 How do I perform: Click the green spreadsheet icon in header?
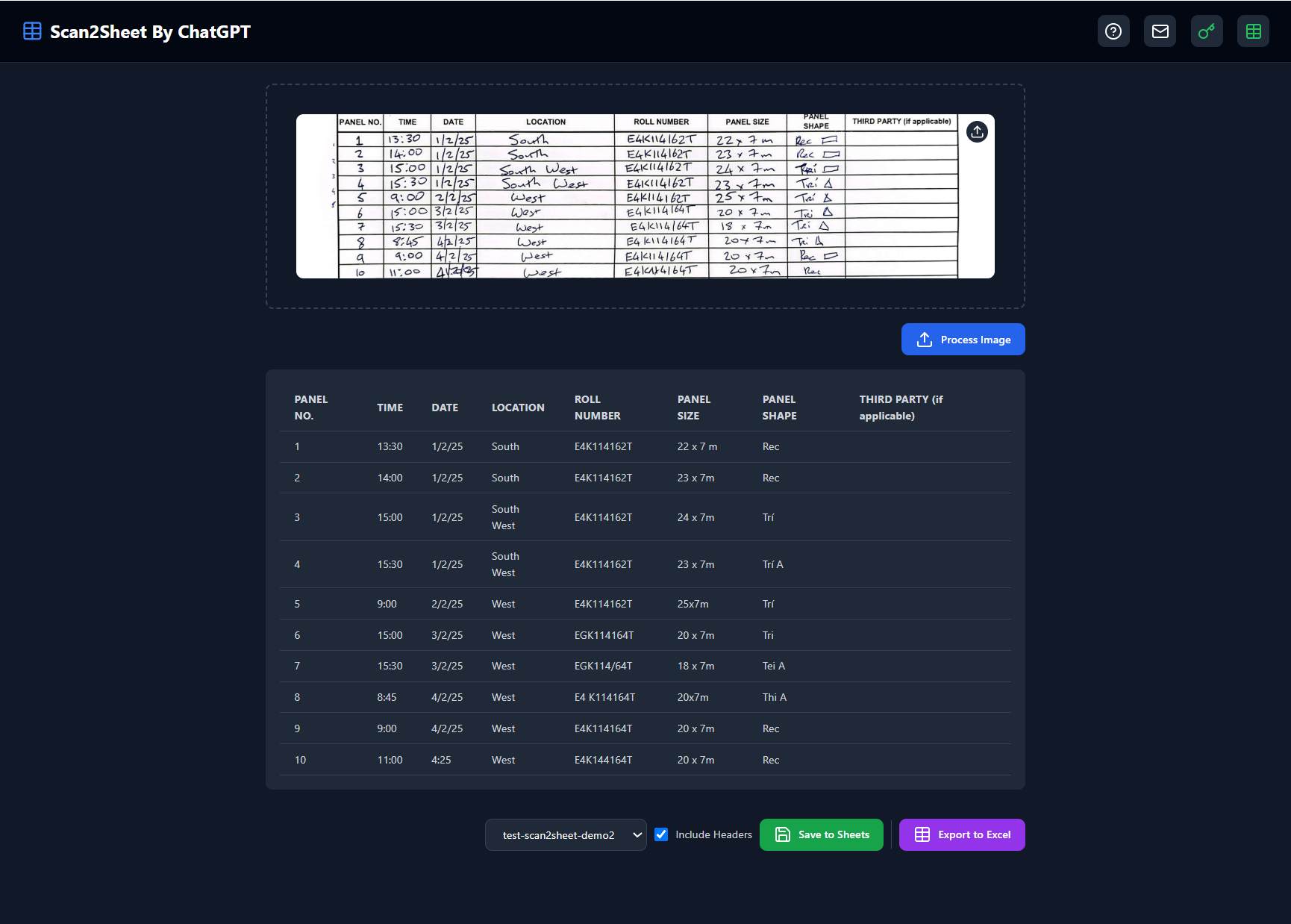click(x=1254, y=31)
